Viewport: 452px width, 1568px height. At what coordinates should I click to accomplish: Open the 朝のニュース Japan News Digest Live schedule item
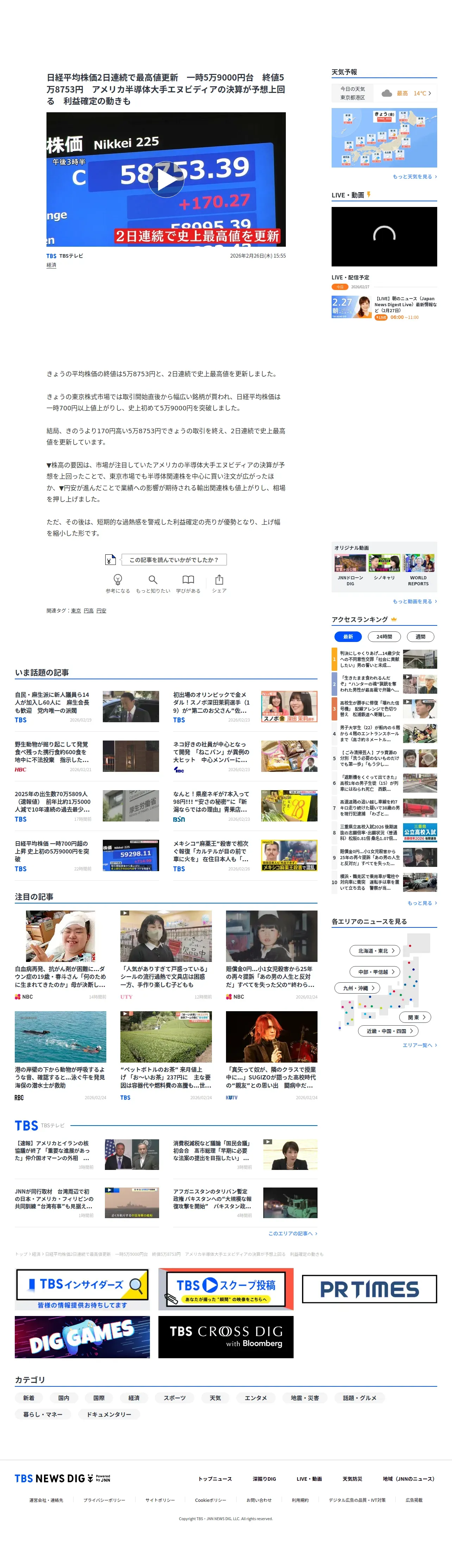click(384, 307)
